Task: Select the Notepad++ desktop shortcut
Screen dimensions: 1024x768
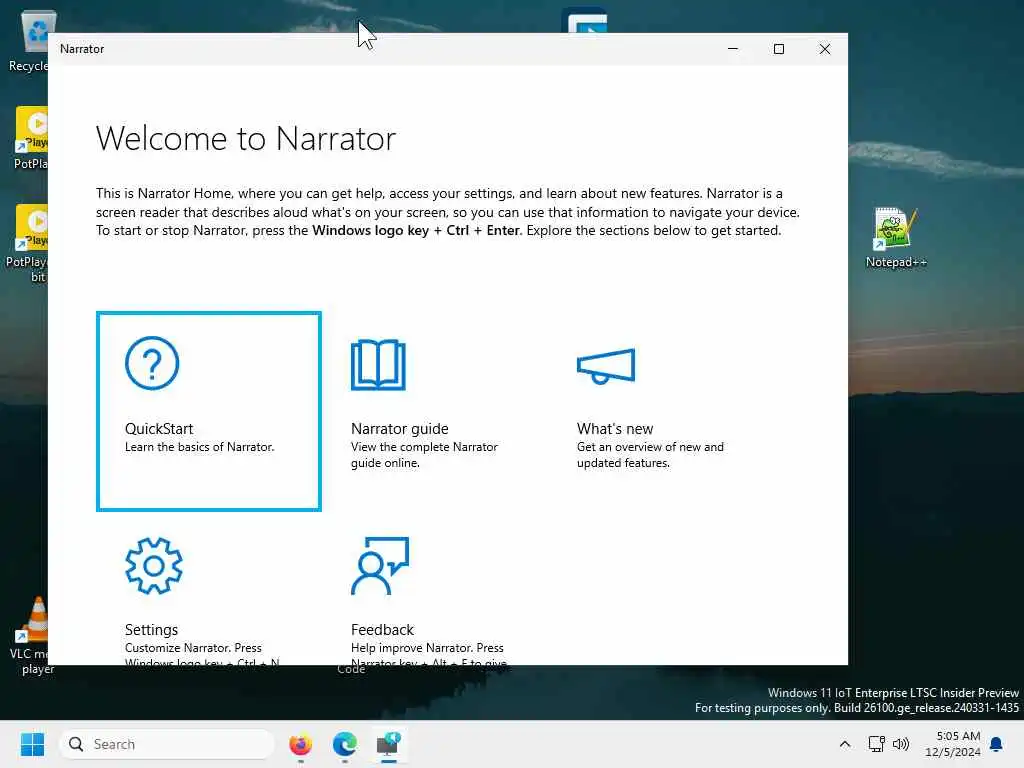Action: tap(896, 238)
